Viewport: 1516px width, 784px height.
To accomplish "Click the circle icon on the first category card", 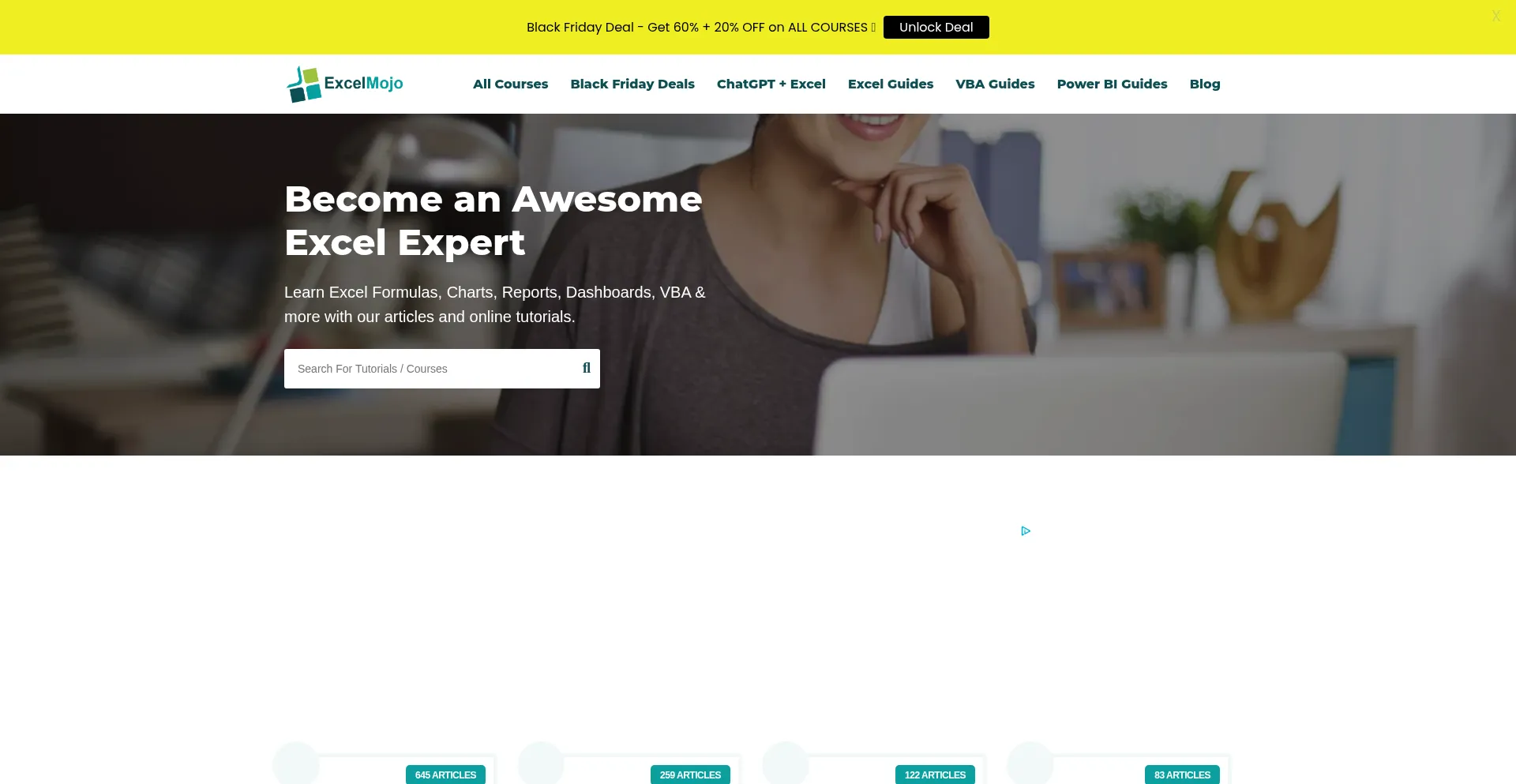I will (x=296, y=763).
